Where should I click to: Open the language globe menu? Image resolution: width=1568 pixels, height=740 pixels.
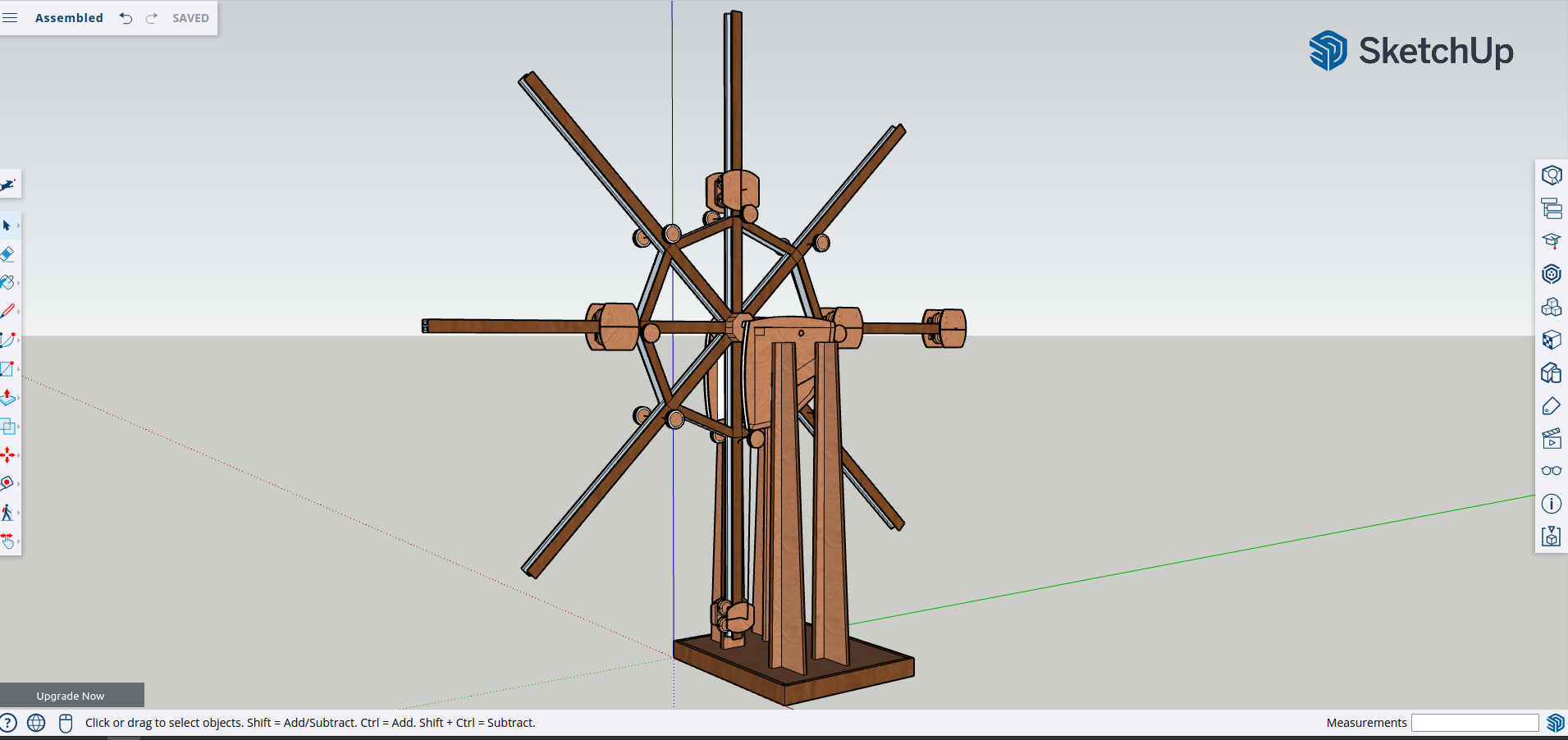(x=36, y=723)
